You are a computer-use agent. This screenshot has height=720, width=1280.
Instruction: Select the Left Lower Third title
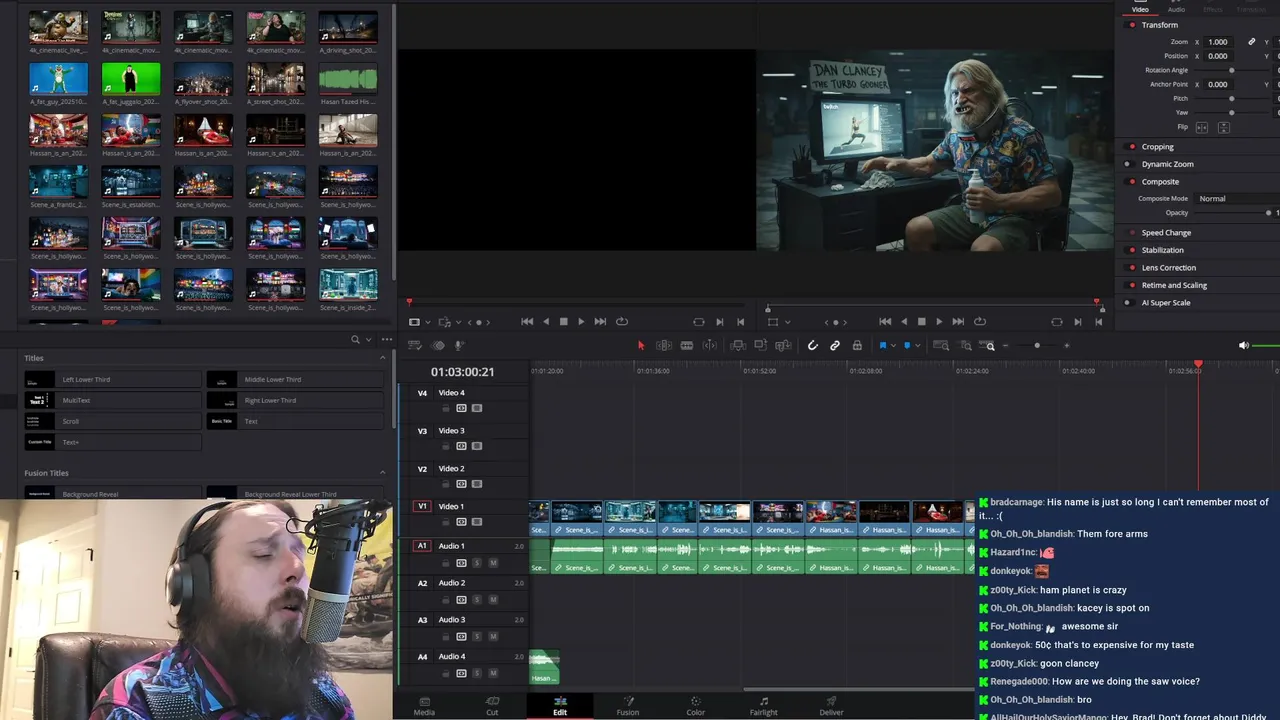(113, 380)
